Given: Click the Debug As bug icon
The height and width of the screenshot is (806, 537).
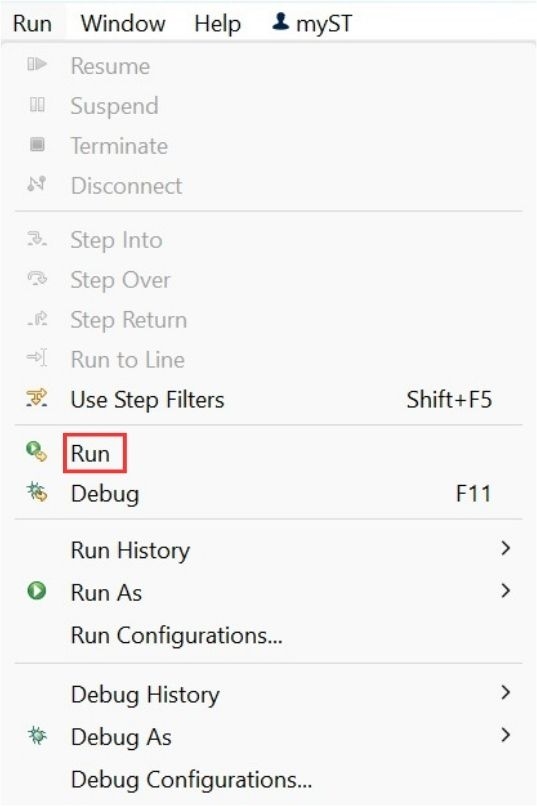Looking at the screenshot, I should tap(36, 736).
